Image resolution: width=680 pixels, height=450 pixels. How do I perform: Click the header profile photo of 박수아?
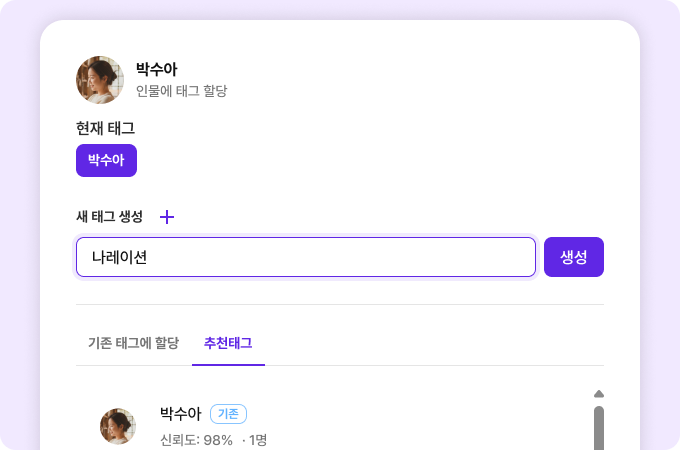[x=100, y=80]
